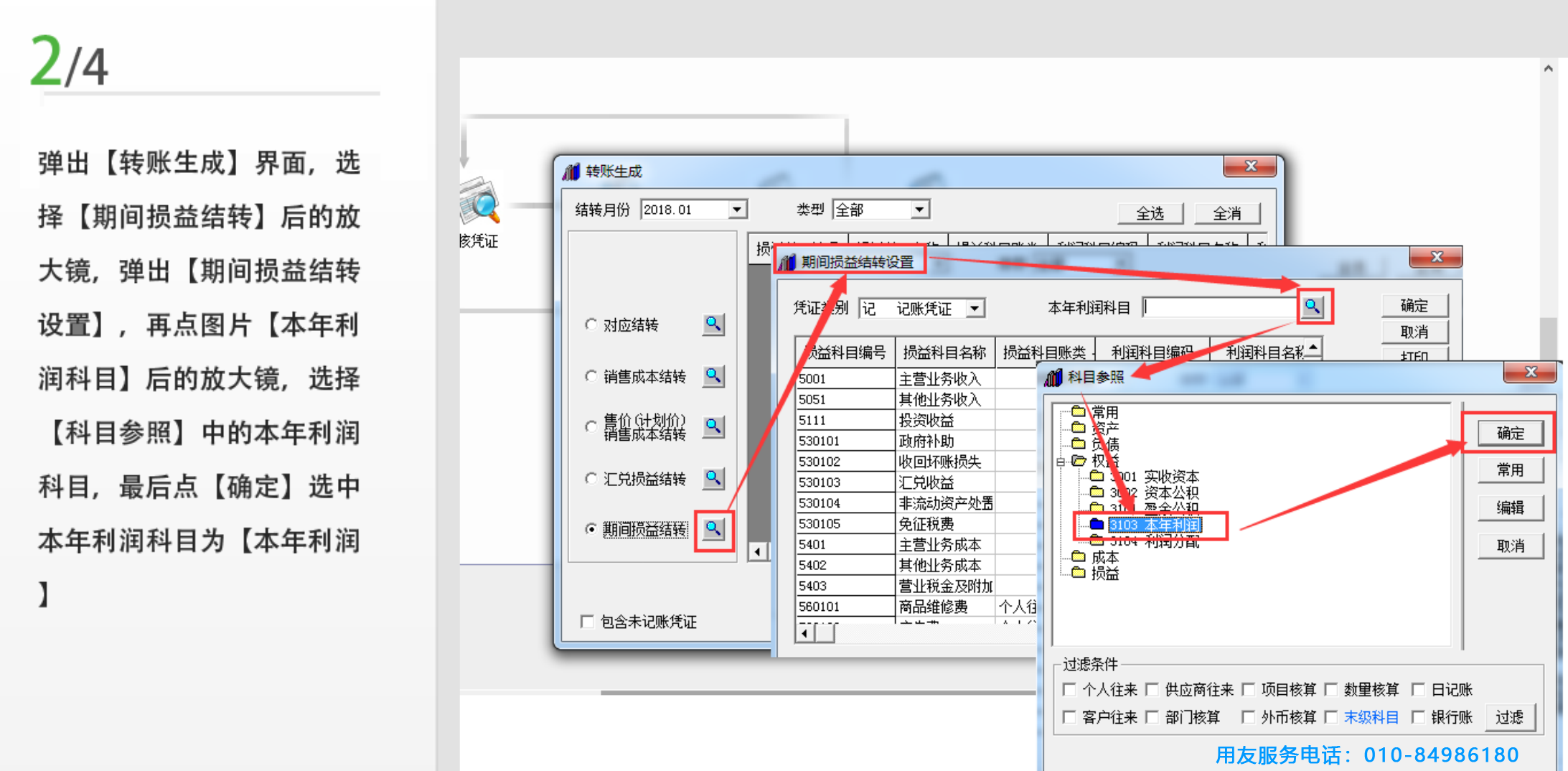The height and width of the screenshot is (771, 1568).
Task: Click table cell 5001 主营业务收入 code
Action: point(845,379)
